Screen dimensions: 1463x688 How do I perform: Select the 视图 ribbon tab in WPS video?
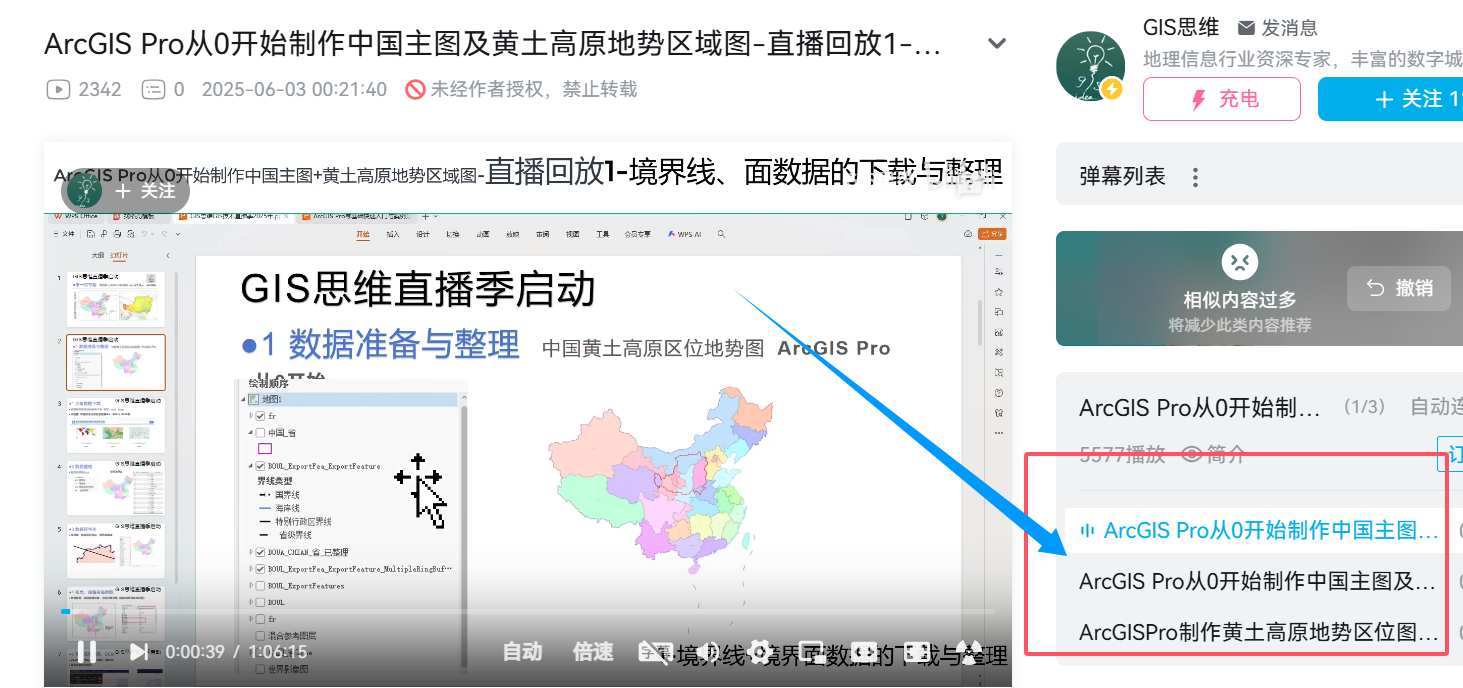(x=572, y=234)
